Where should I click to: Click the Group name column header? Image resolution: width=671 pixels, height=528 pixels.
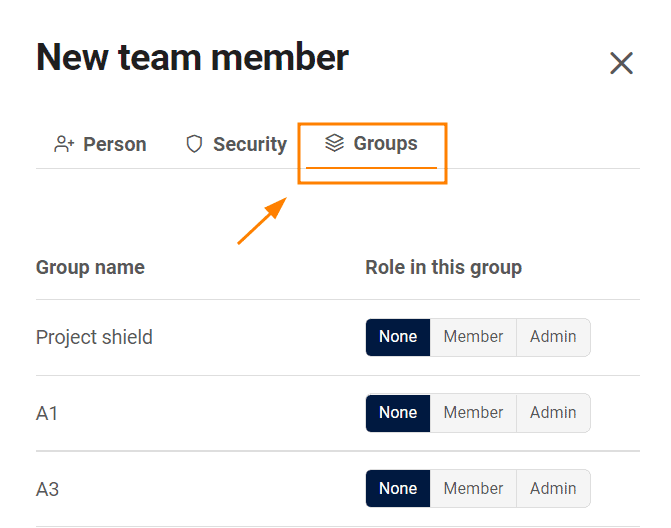click(x=90, y=268)
